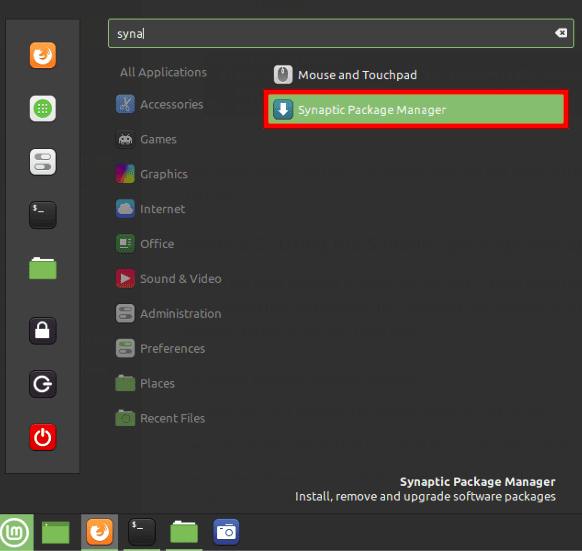582x551 pixels.
Task: Click the Internet cloud icon
Action: click(x=125, y=209)
